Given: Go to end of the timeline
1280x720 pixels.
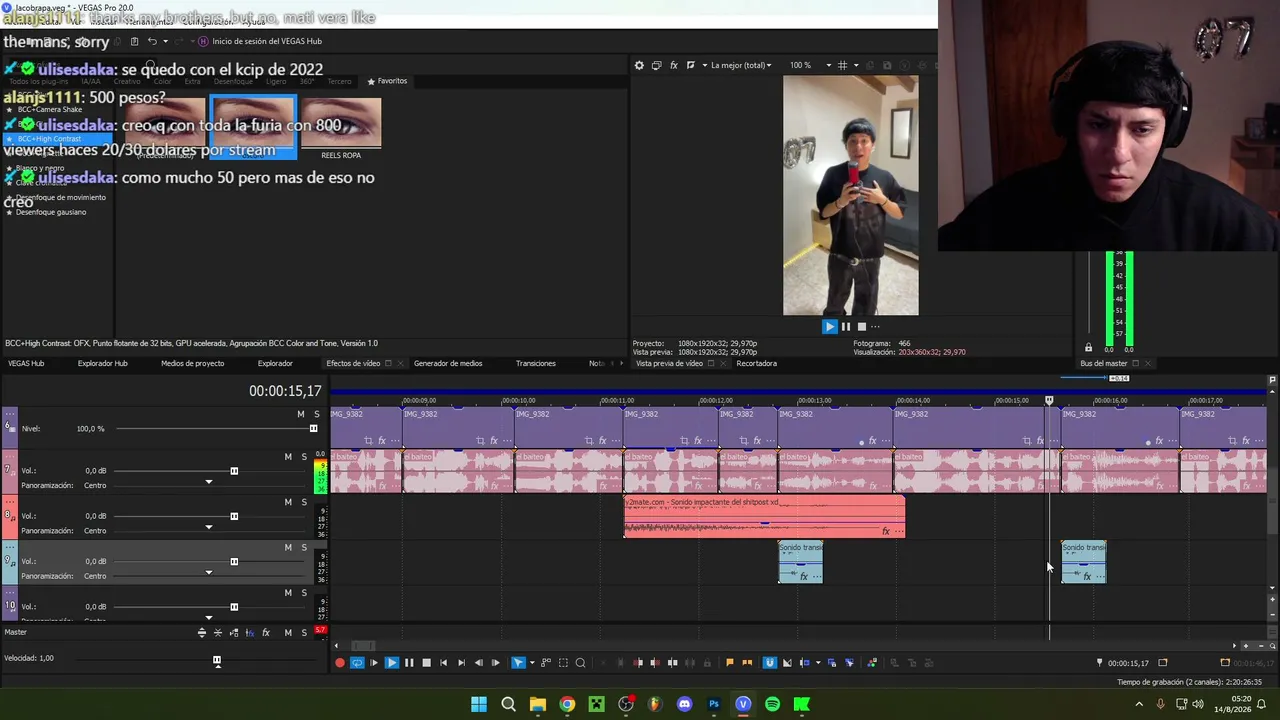Looking at the screenshot, I should (x=461, y=662).
